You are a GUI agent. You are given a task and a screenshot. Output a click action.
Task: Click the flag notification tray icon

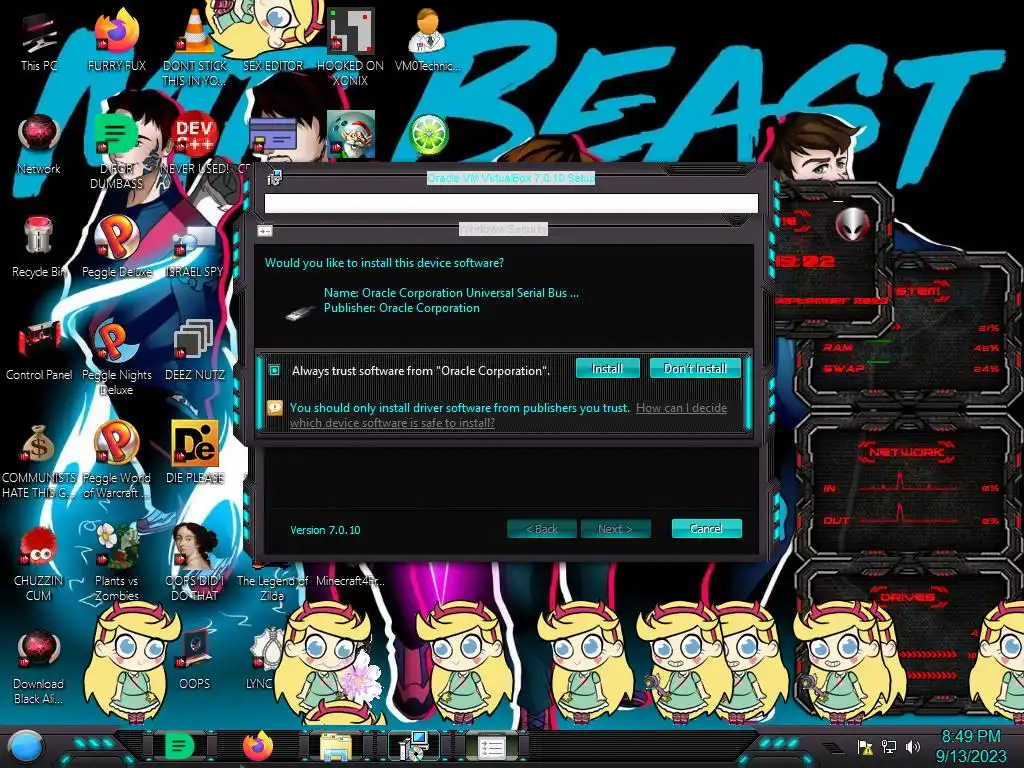point(865,746)
